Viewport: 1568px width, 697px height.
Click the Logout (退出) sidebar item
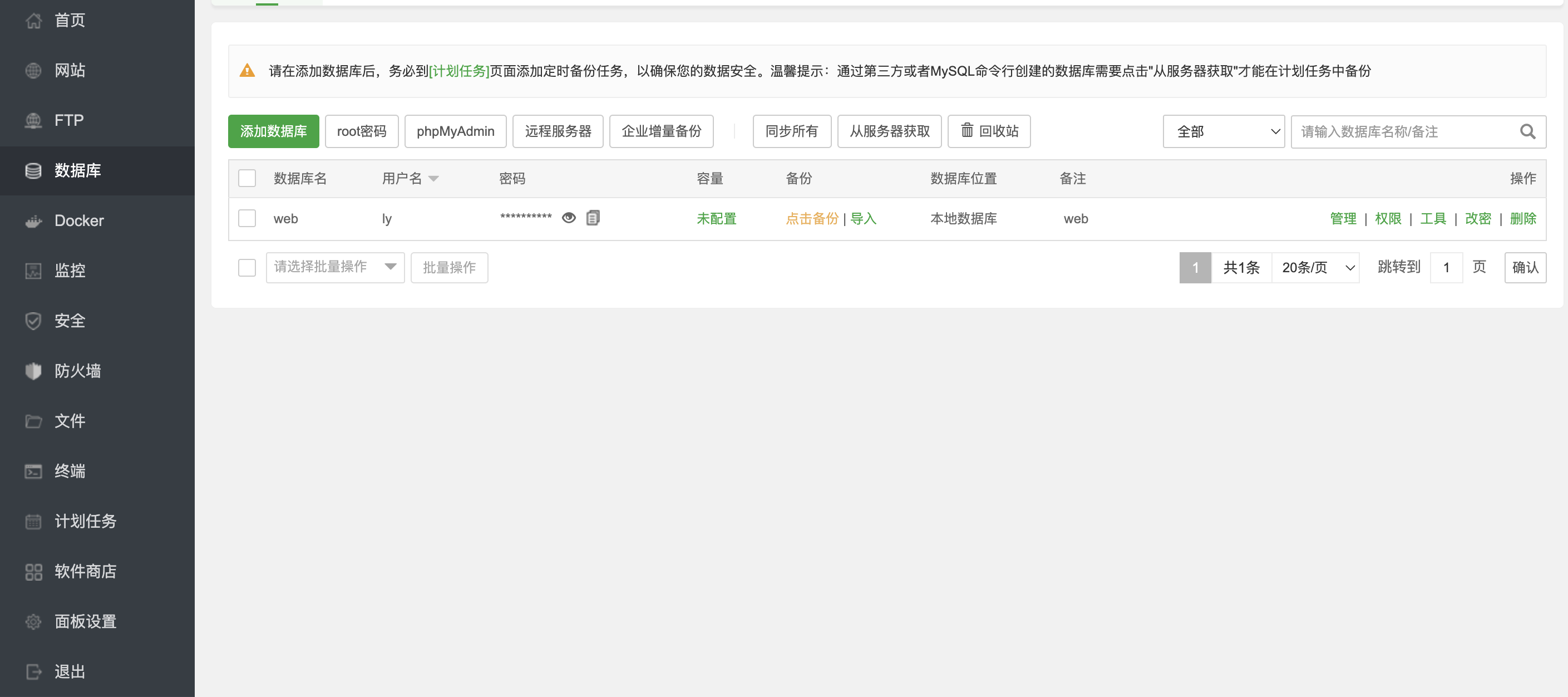coord(70,671)
